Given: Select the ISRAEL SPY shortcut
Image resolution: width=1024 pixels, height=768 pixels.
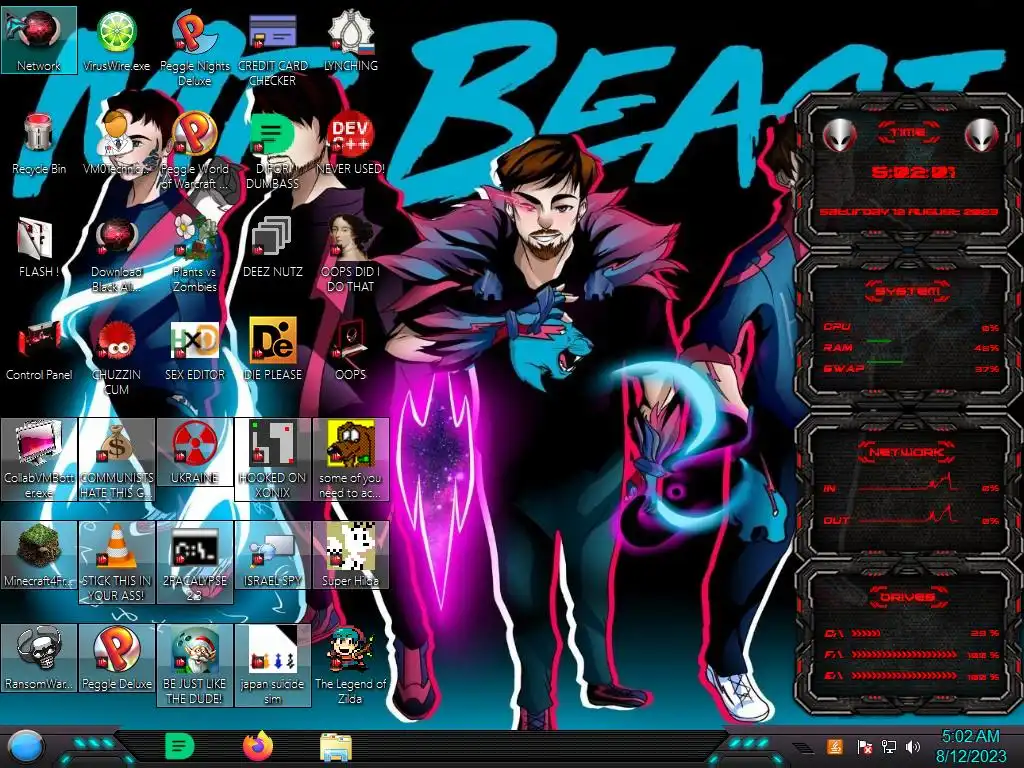Looking at the screenshot, I should (272, 556).
